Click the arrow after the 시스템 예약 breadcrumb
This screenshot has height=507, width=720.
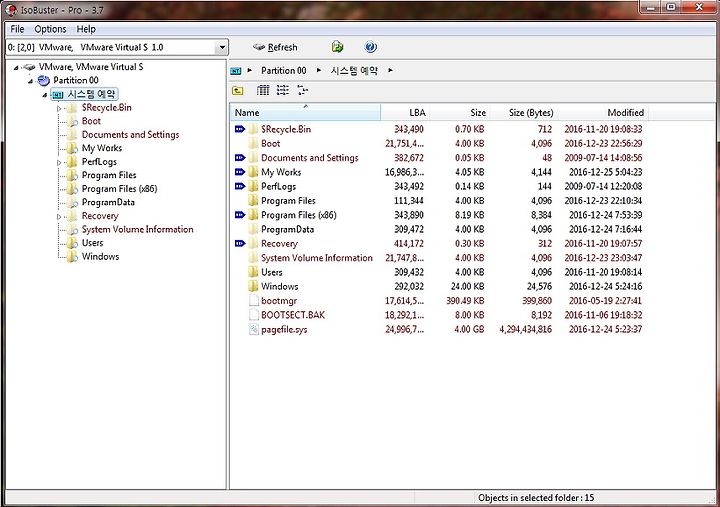point(390,70)
